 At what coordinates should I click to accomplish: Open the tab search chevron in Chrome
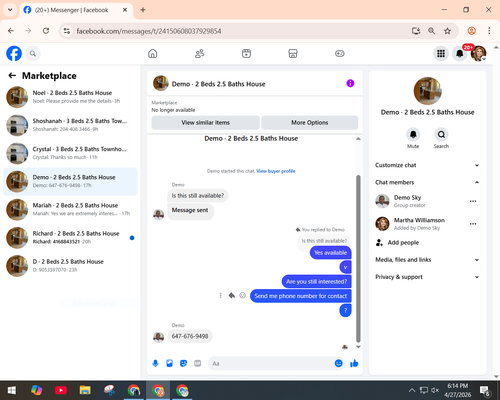10,10
